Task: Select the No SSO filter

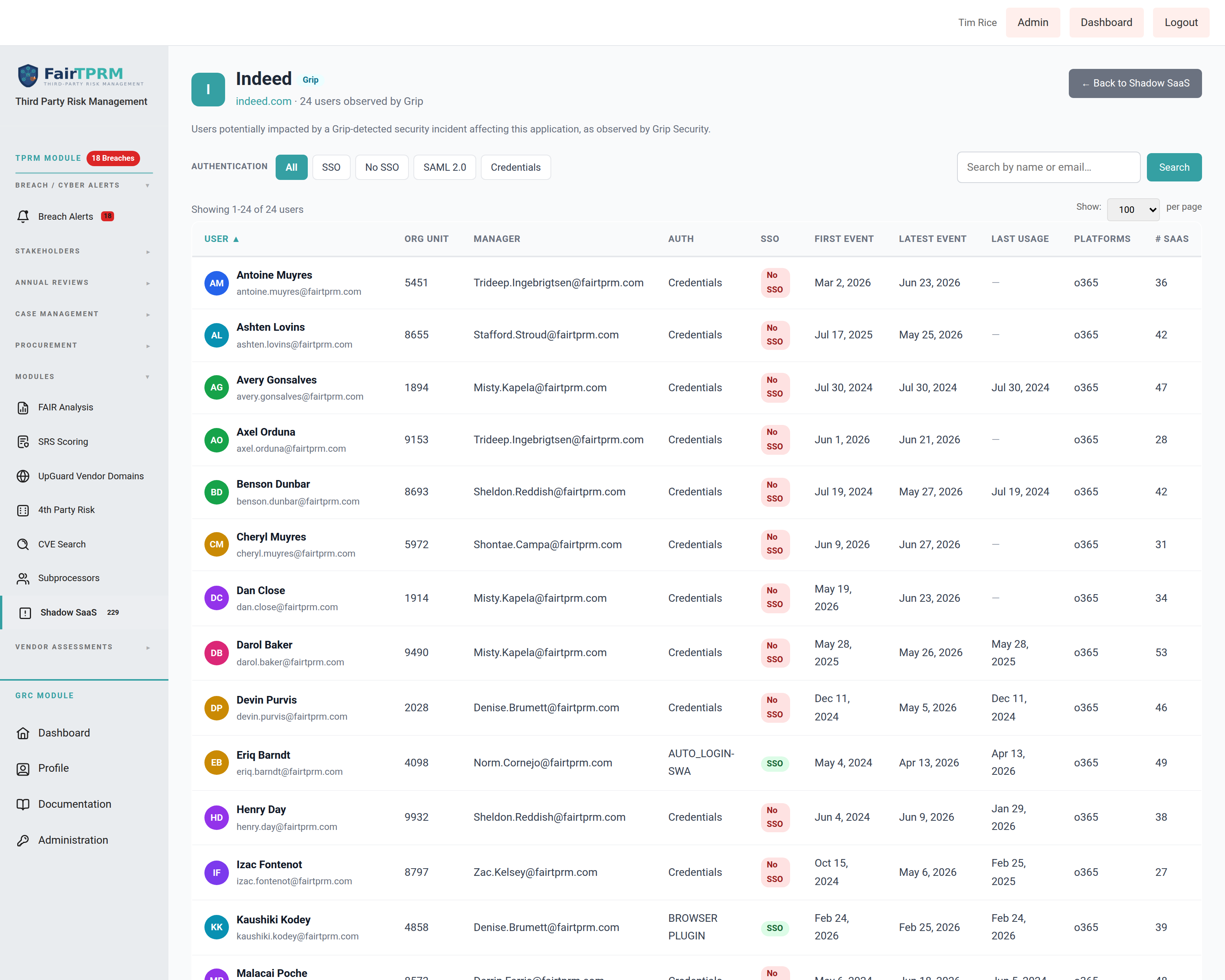Action: pos(382,167)
